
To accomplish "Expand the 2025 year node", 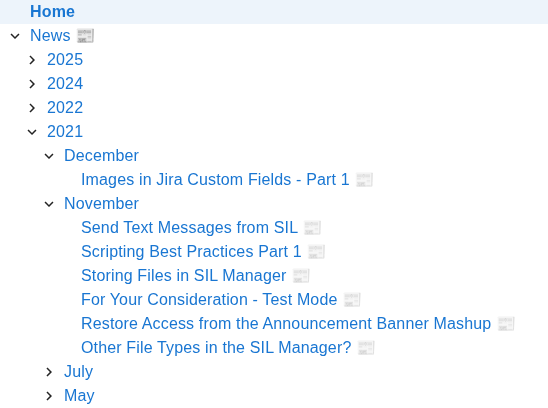I will (x=32, y=60).
